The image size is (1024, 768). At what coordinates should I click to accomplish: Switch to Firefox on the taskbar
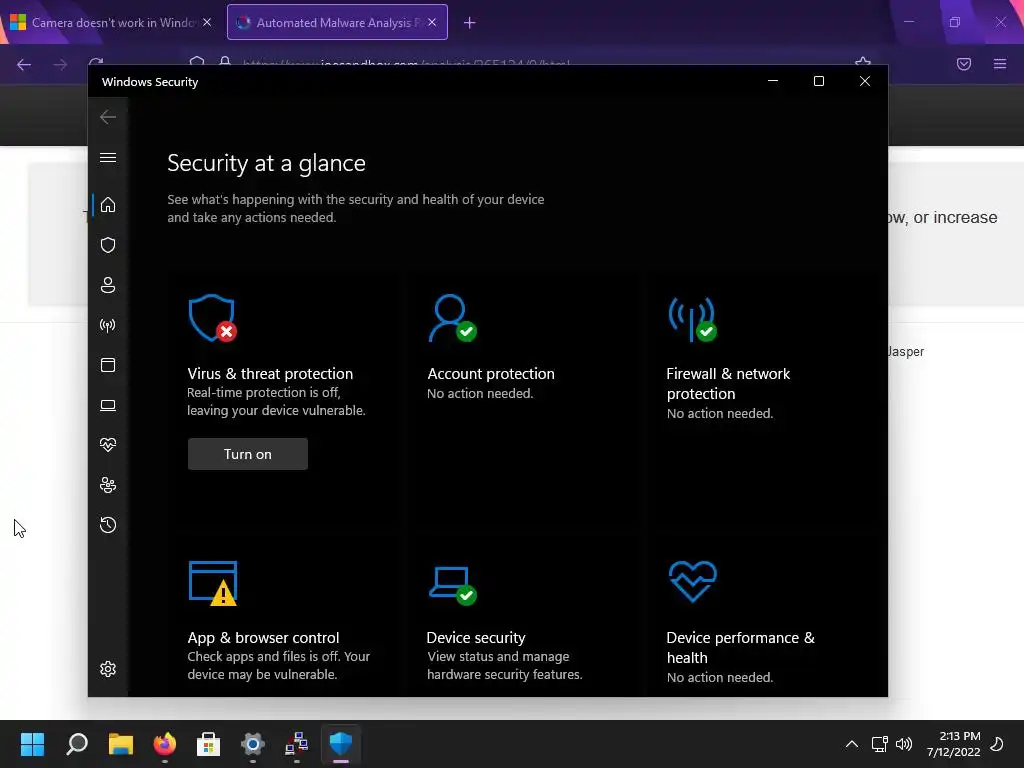click(165, 744)
